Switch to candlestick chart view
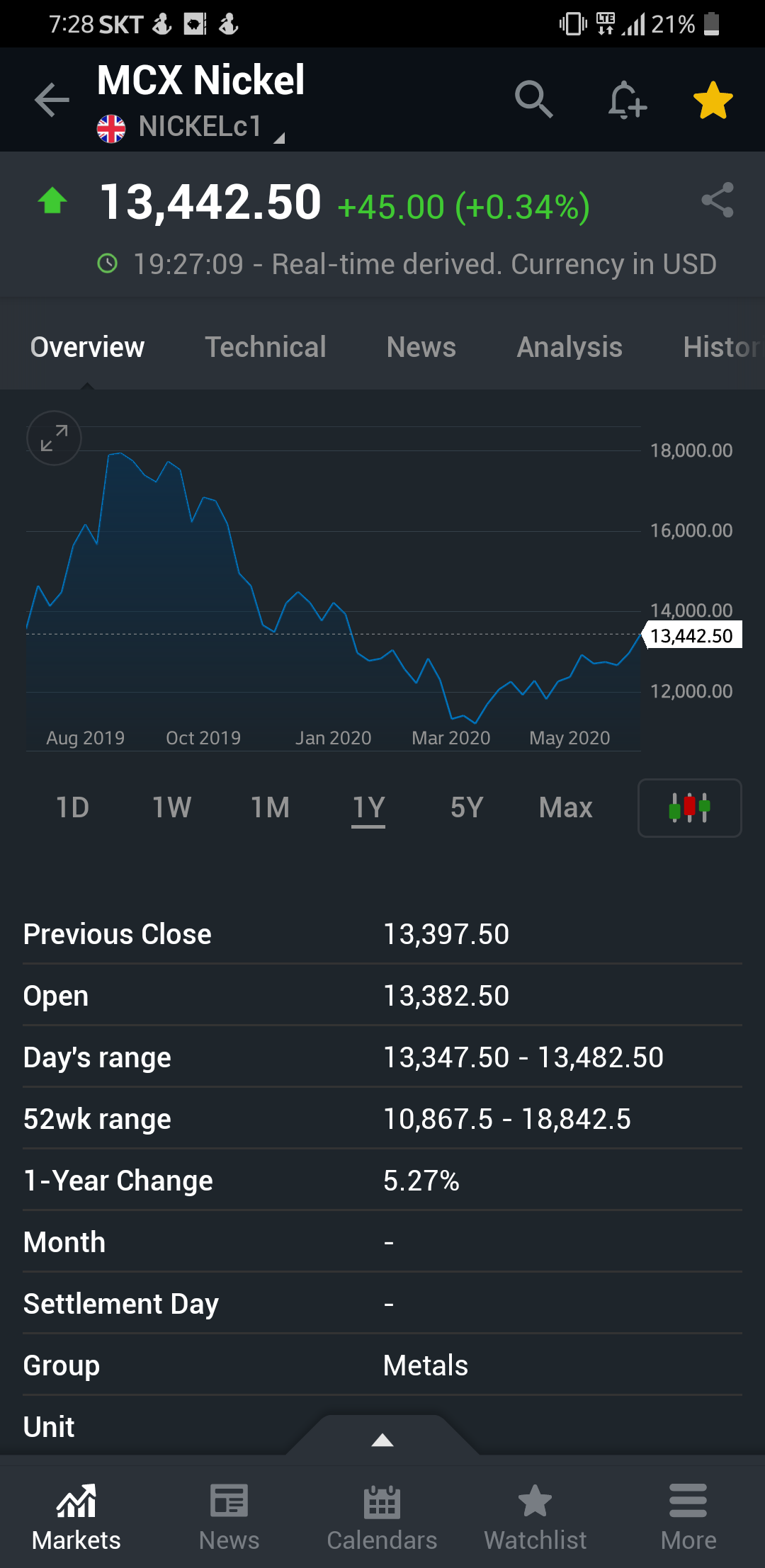This screenshot has height=1568, width=765. point(689,808)
